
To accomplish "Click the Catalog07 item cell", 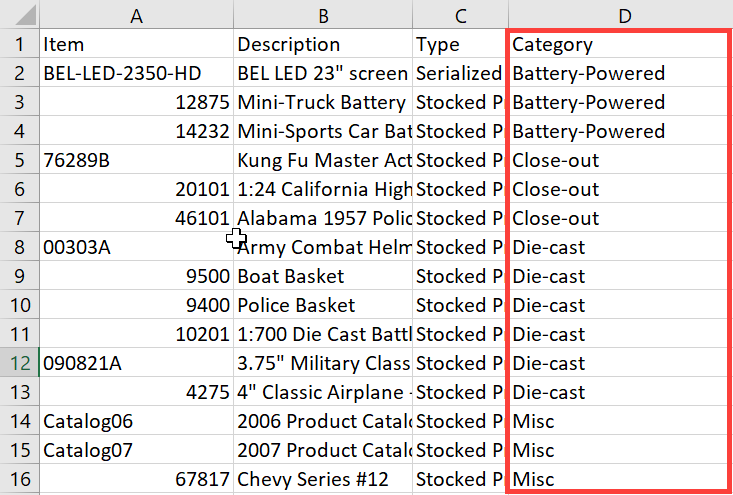I will coord(136,450).
